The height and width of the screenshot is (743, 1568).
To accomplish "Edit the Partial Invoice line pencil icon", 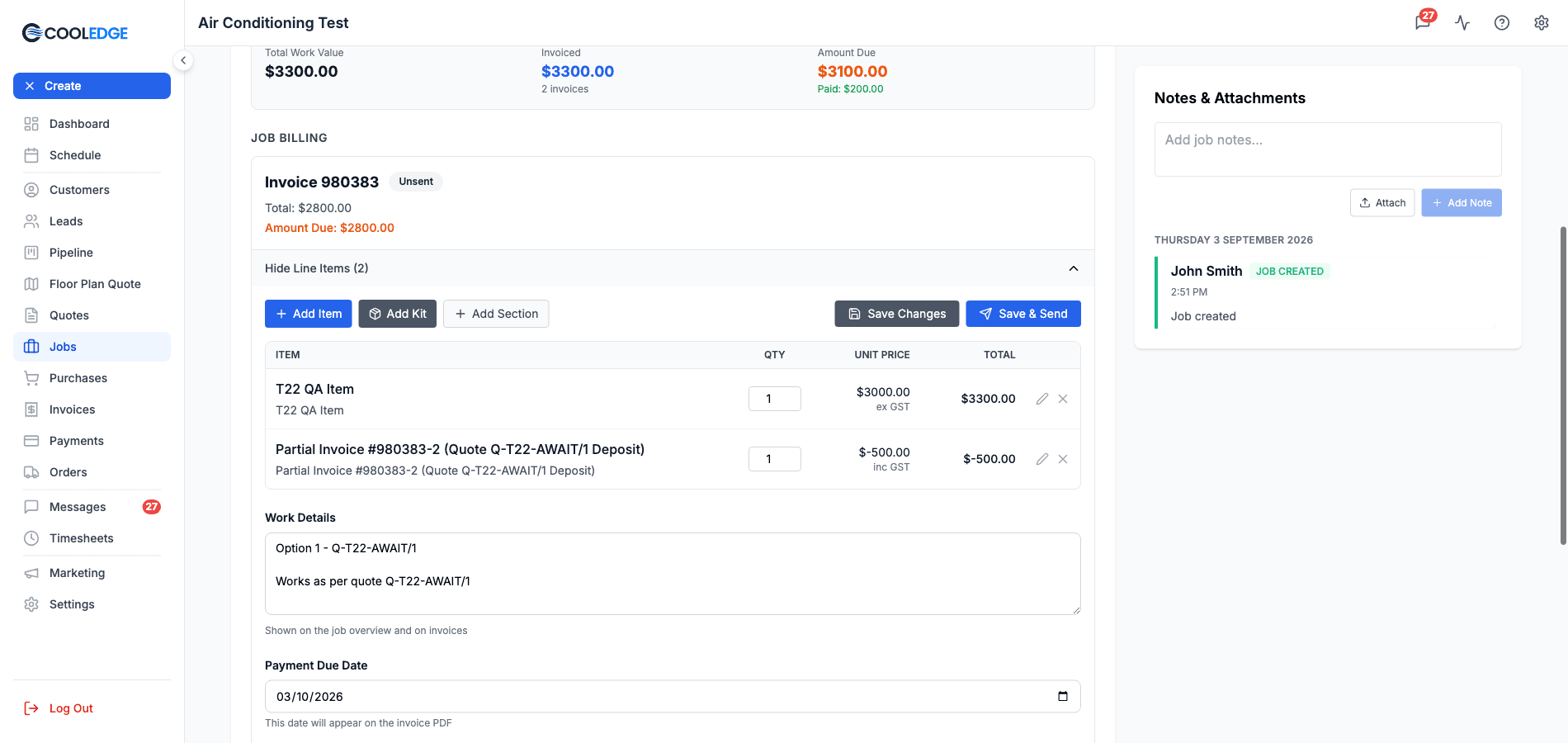I will 1042,459.
